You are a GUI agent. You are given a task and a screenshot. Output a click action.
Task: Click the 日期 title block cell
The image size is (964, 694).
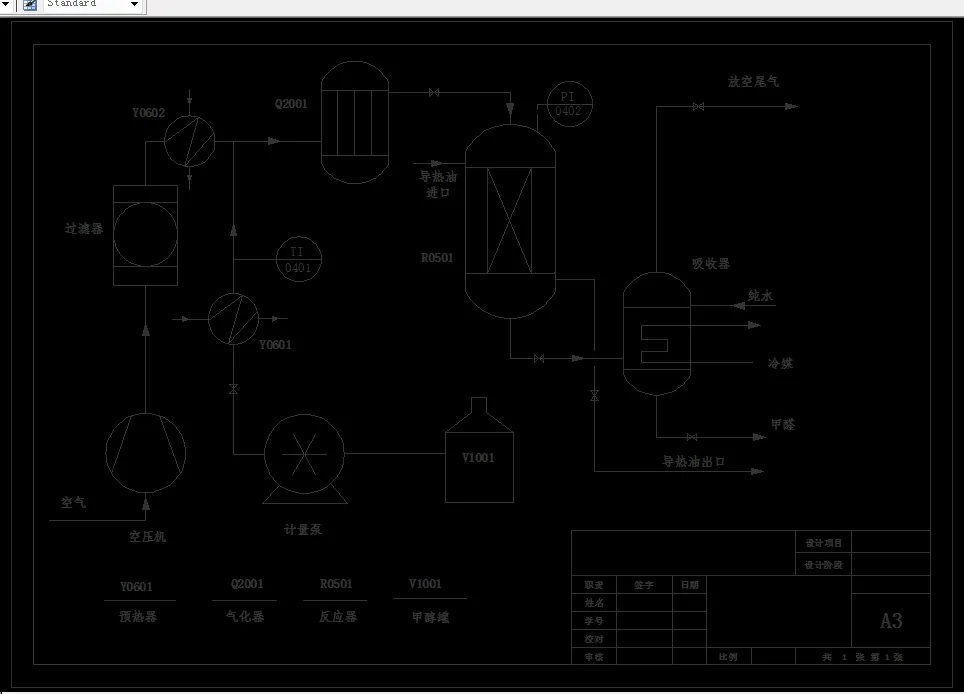click(689, 585)
